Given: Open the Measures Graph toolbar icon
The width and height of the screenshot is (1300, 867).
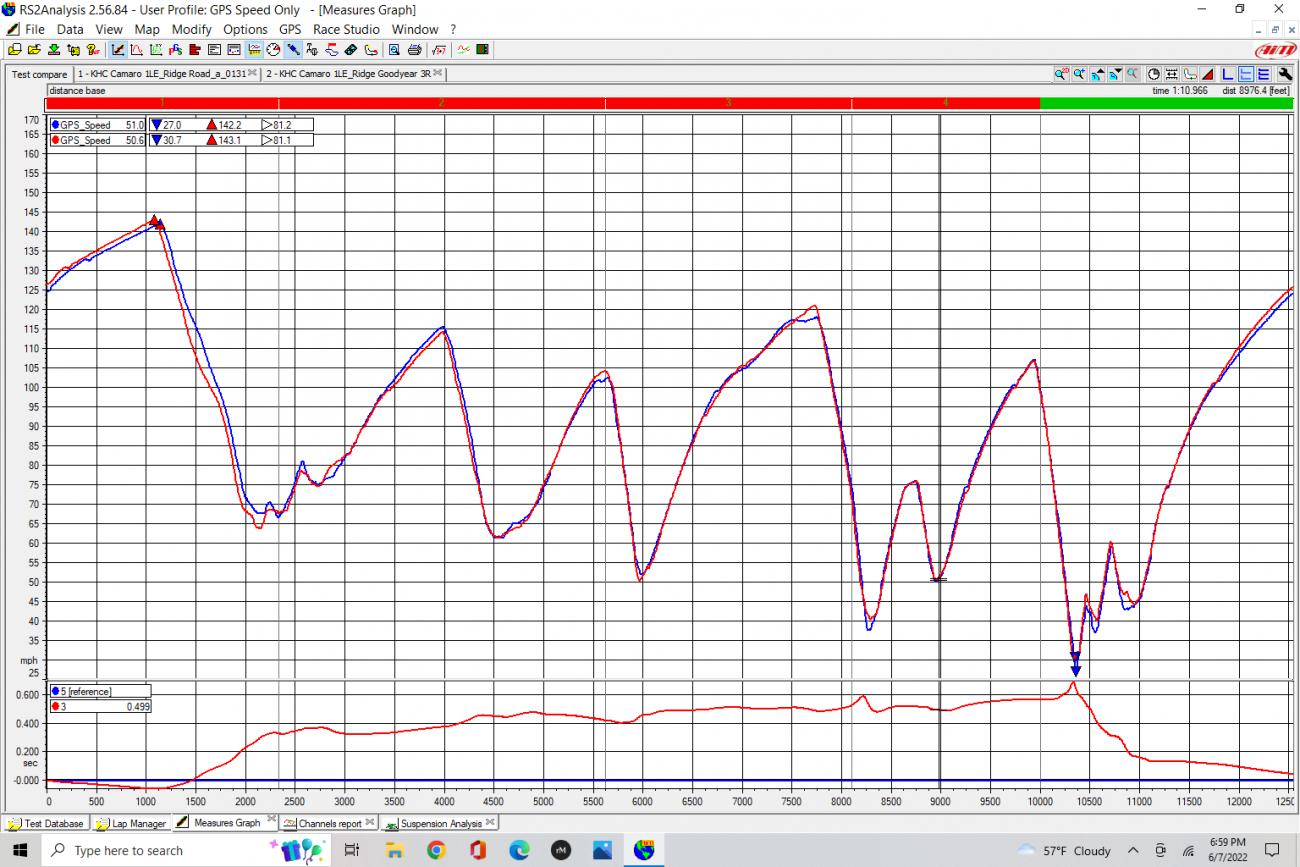Looking at the screenshot, I should (117, 49).
